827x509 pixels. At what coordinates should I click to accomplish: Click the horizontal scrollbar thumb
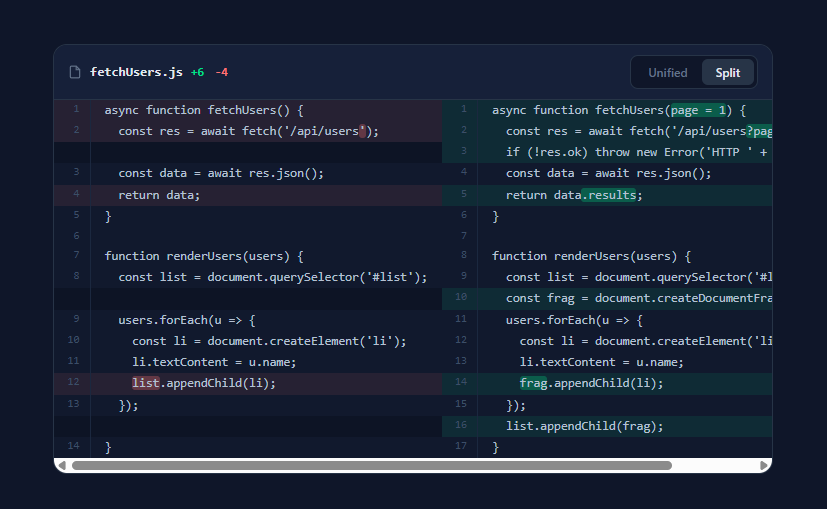click(x=371, y=465)
